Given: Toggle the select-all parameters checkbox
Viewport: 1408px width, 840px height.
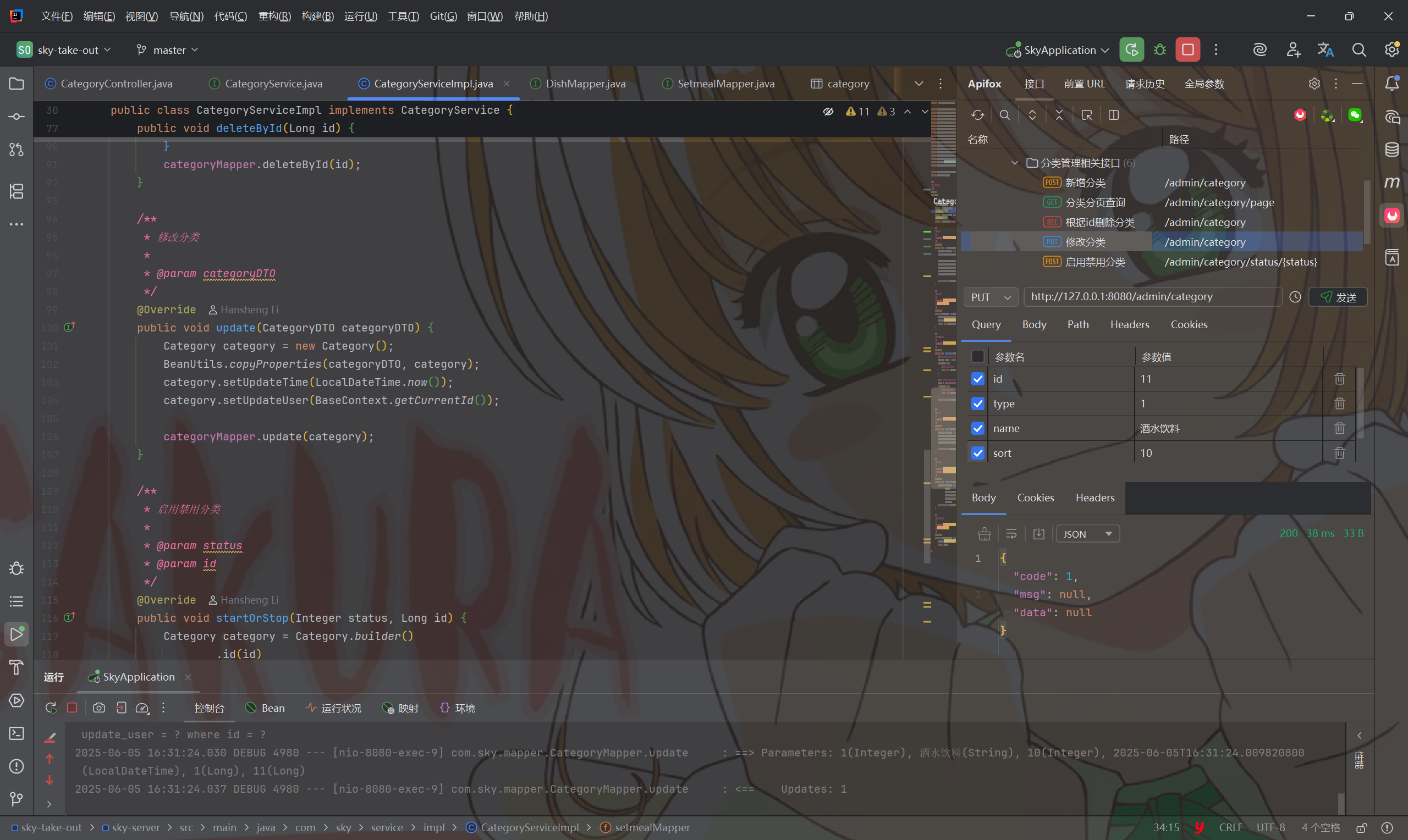Looking at the screenshot, I should 978,357.
